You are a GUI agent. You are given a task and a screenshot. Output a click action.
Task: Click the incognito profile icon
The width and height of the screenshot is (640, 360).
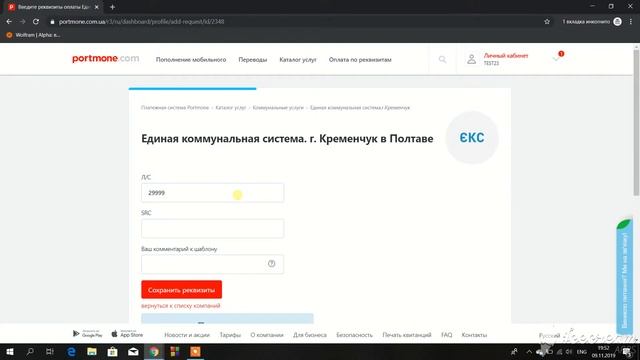pyautogui.click(x=618, y=22)
